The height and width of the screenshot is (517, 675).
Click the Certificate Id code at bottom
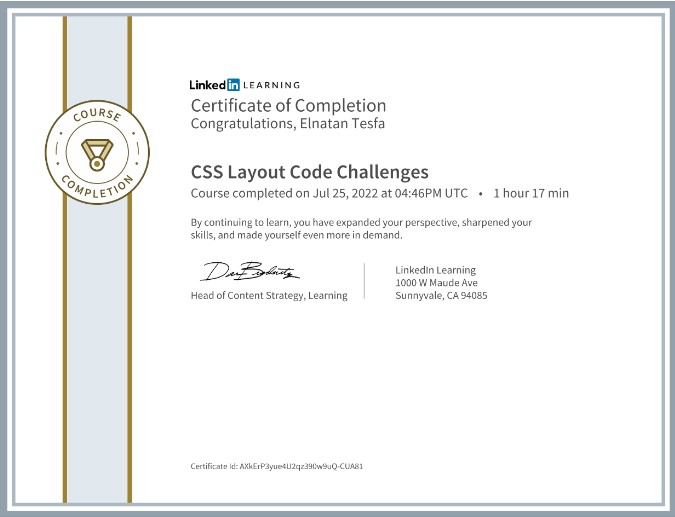[276, 466]
